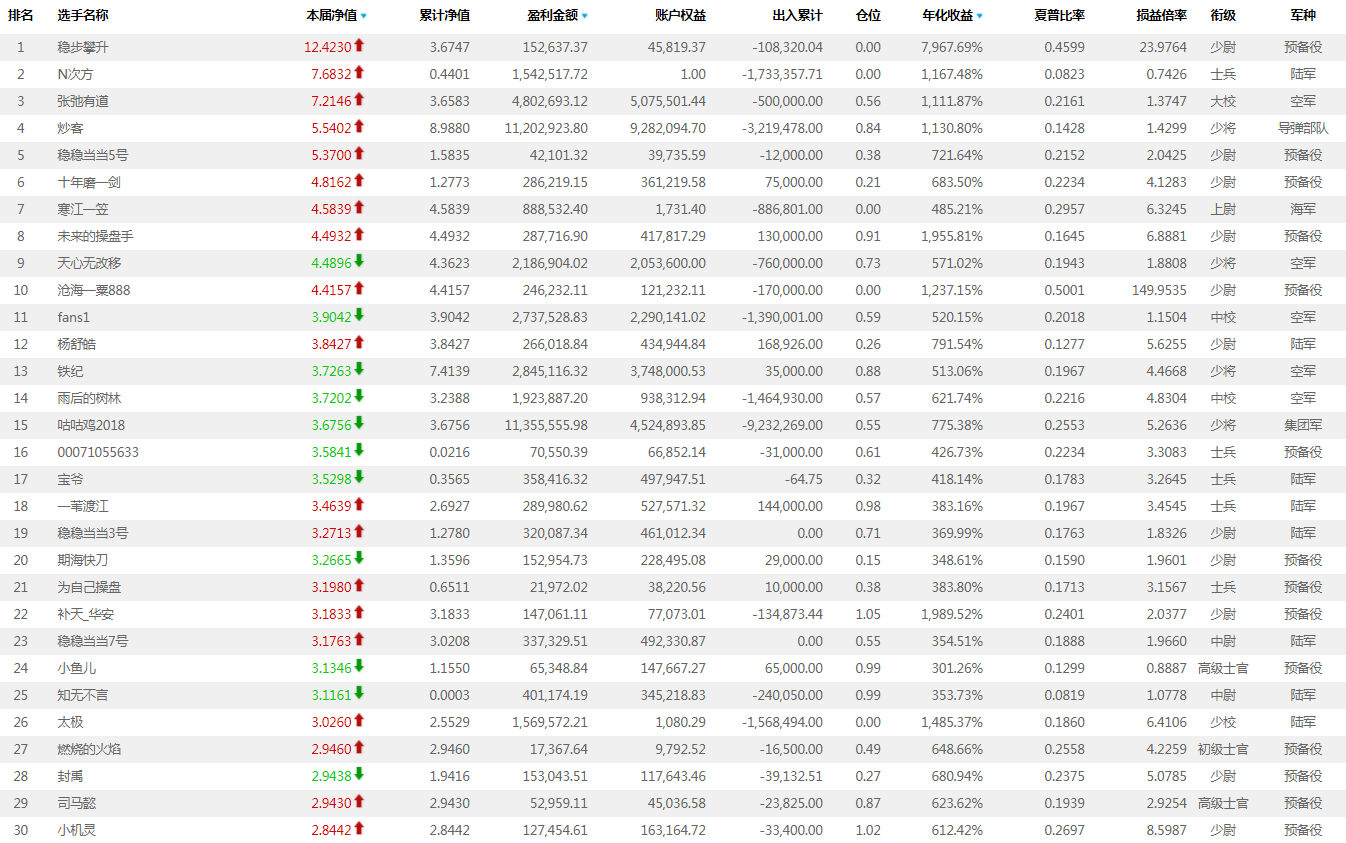1346x843 pixels.
Task: Click net value 12.4230 in first row
Action: point(328,47)
